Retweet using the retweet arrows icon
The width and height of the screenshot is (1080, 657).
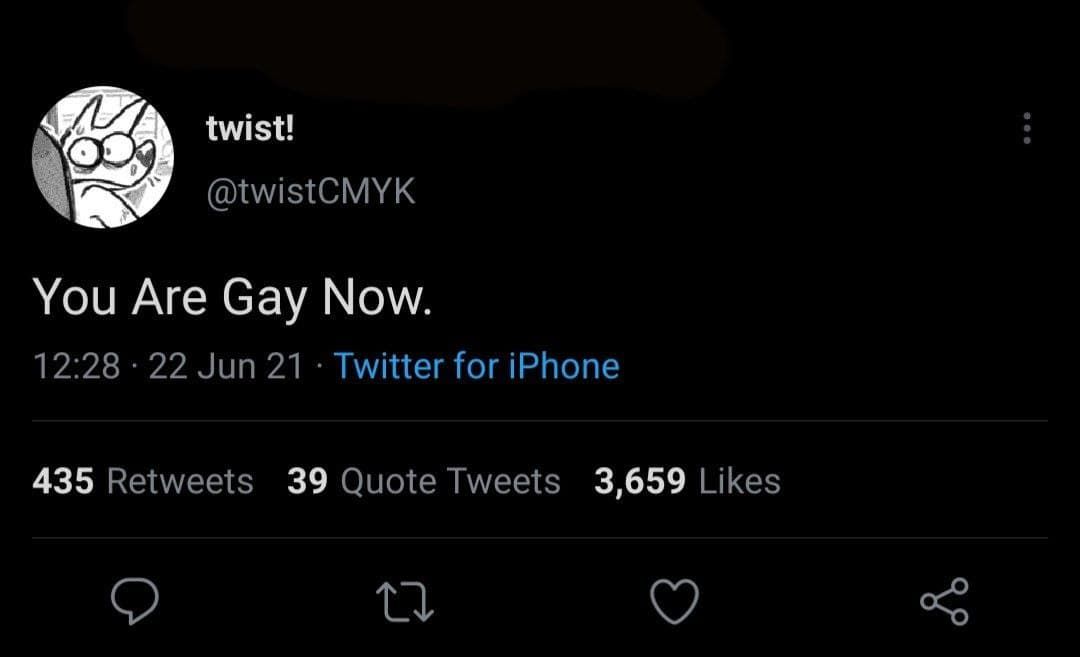[x=405, y=602]
